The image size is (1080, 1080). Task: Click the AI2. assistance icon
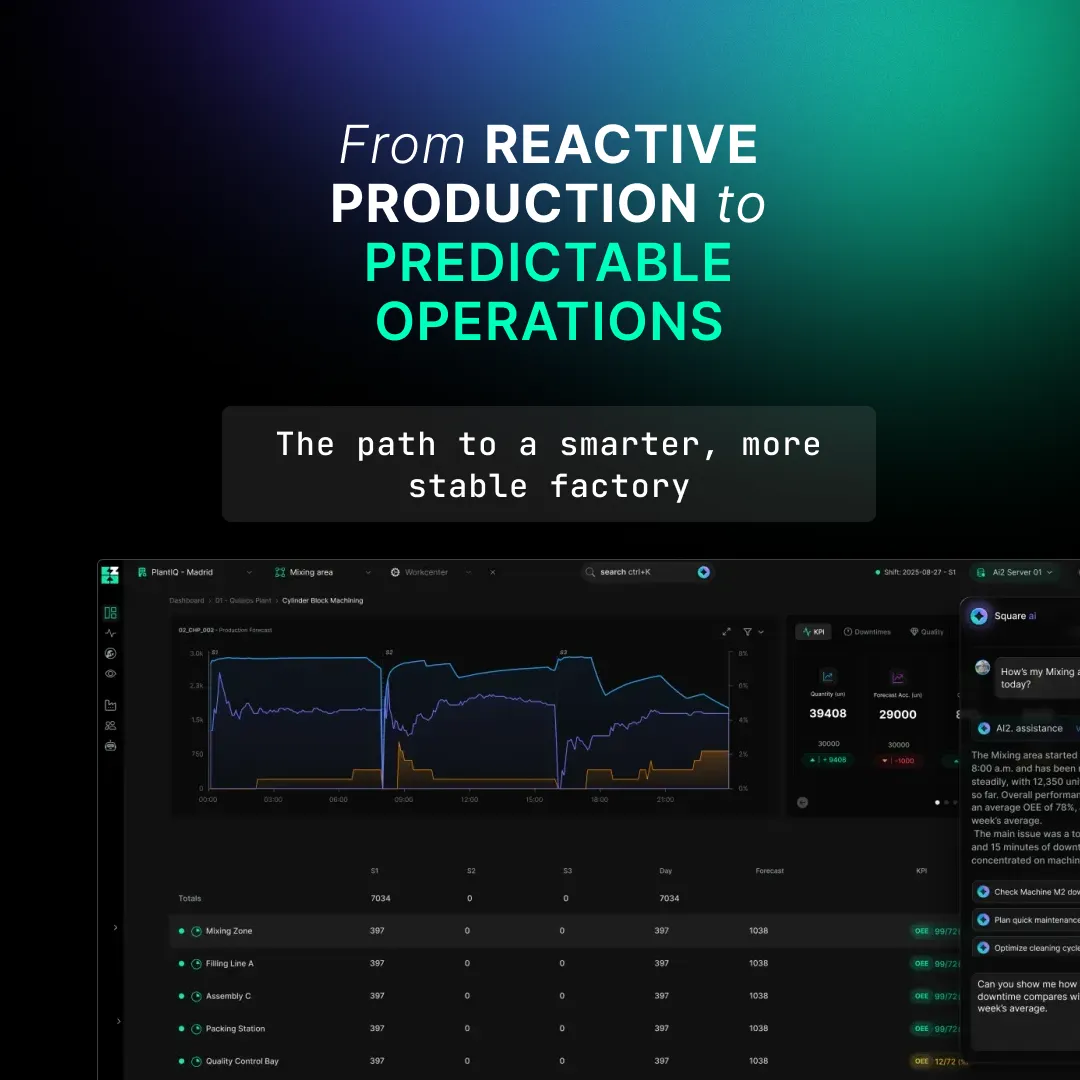[x=984, y=728]
